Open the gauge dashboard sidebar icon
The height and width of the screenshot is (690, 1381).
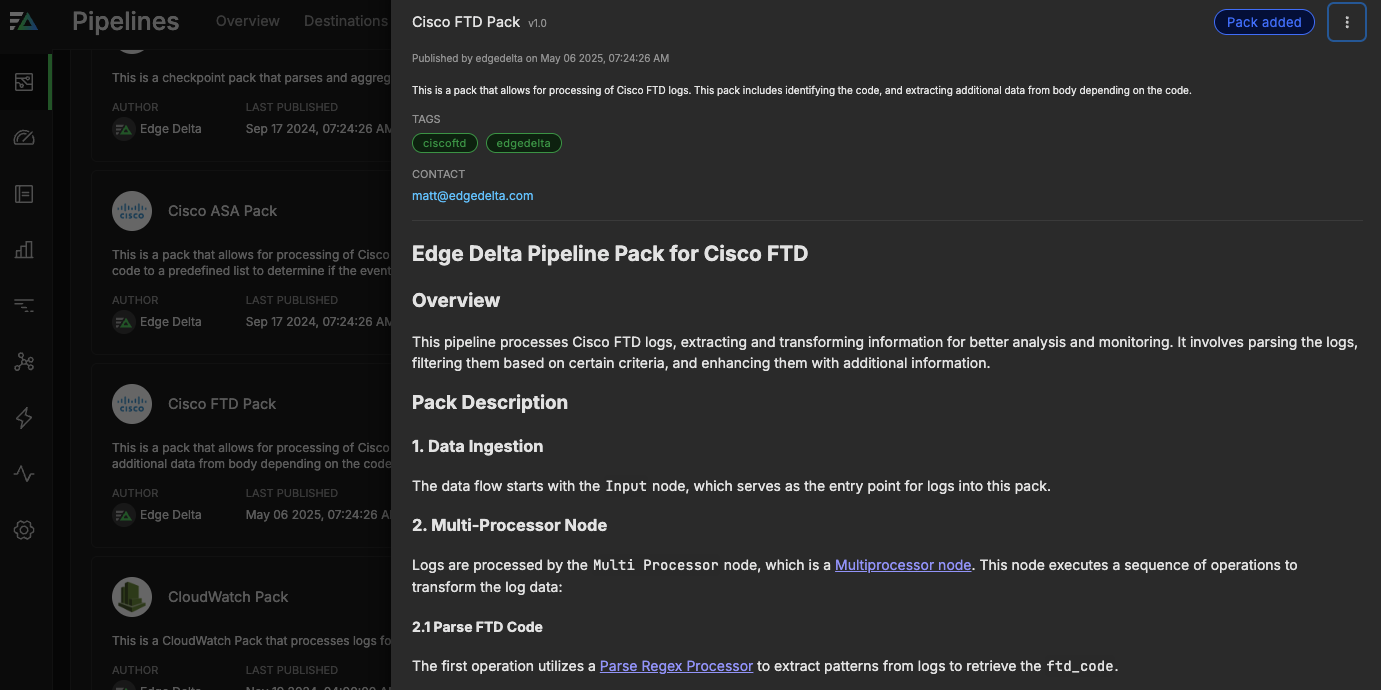point(24,138)
